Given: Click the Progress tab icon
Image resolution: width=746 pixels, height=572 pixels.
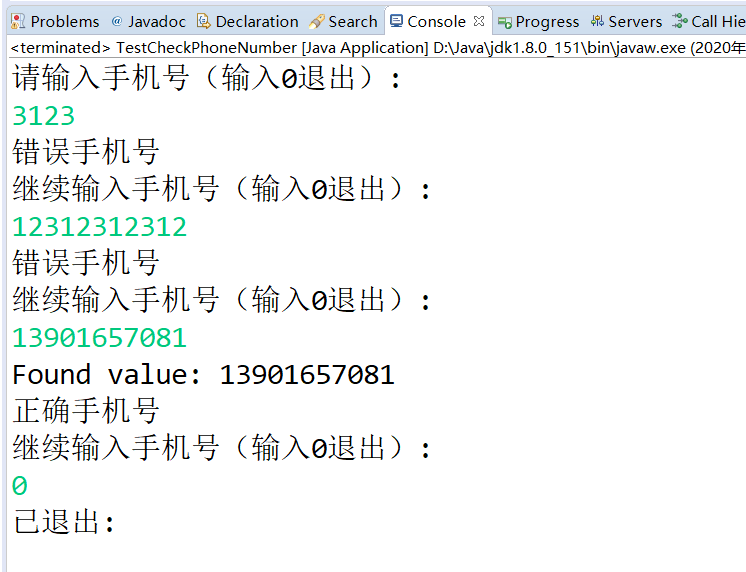Looking at the screenshot, I should [505, 22].
